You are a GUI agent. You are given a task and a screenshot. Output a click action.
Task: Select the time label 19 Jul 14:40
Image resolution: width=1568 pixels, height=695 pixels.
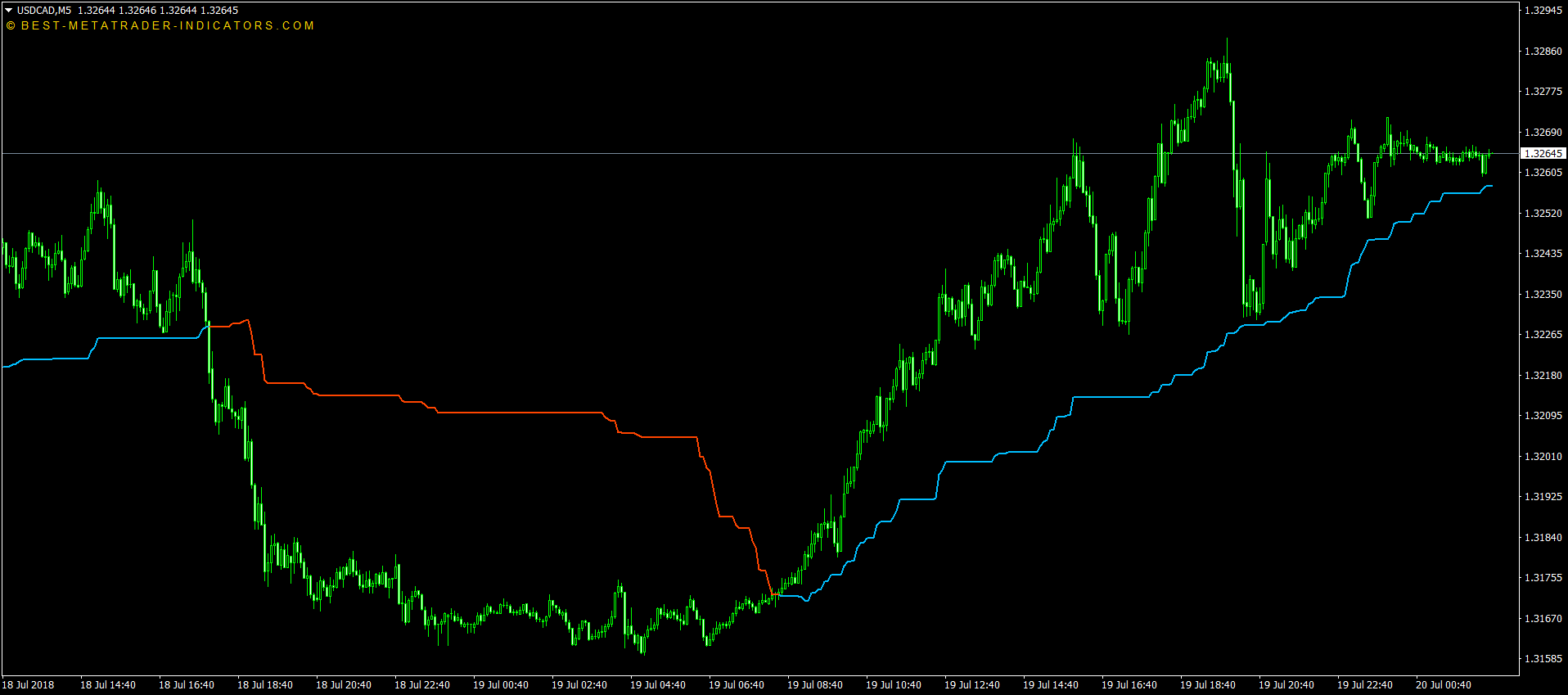[1051, 685]
